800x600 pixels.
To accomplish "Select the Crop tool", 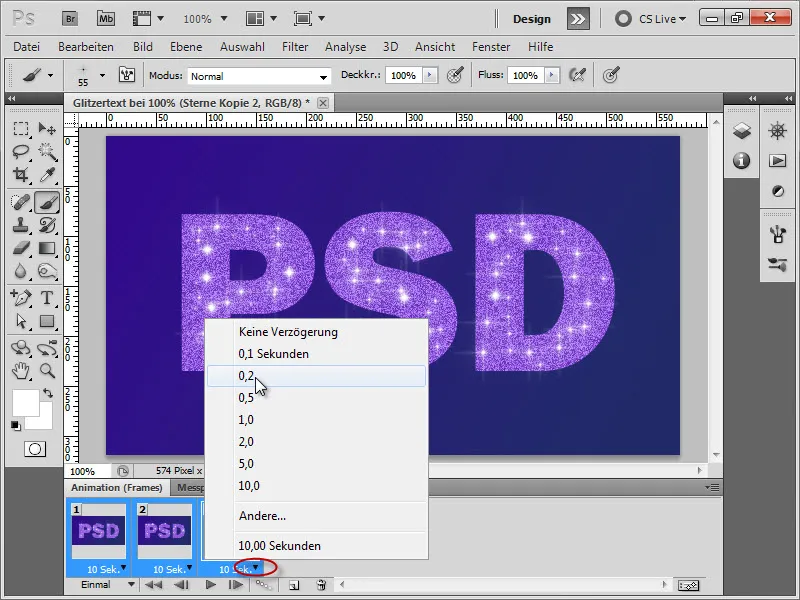I will tap(21, 175).
